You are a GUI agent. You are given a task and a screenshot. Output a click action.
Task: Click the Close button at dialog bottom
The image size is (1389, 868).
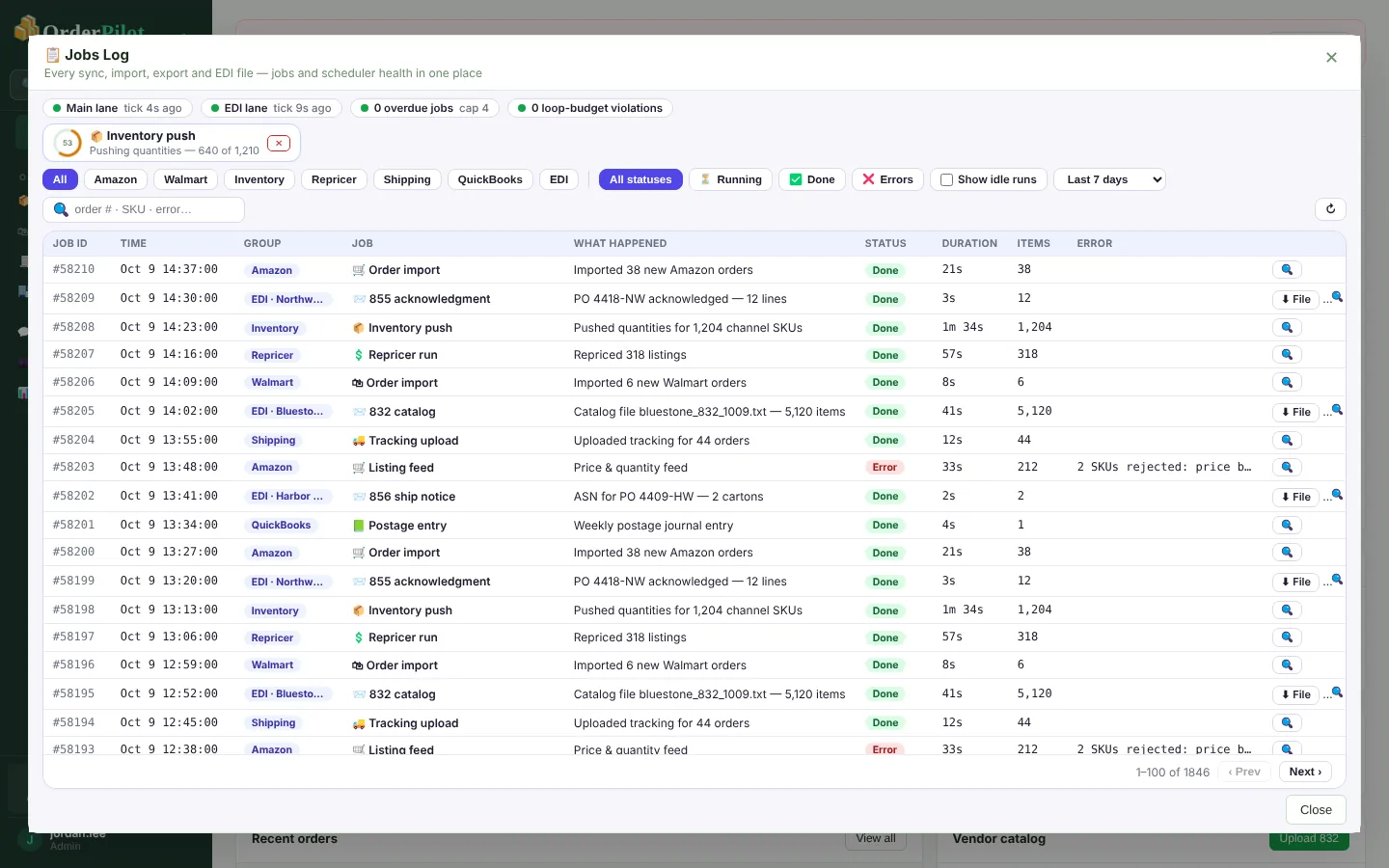pyautogui.click(x=1316, y=810)
